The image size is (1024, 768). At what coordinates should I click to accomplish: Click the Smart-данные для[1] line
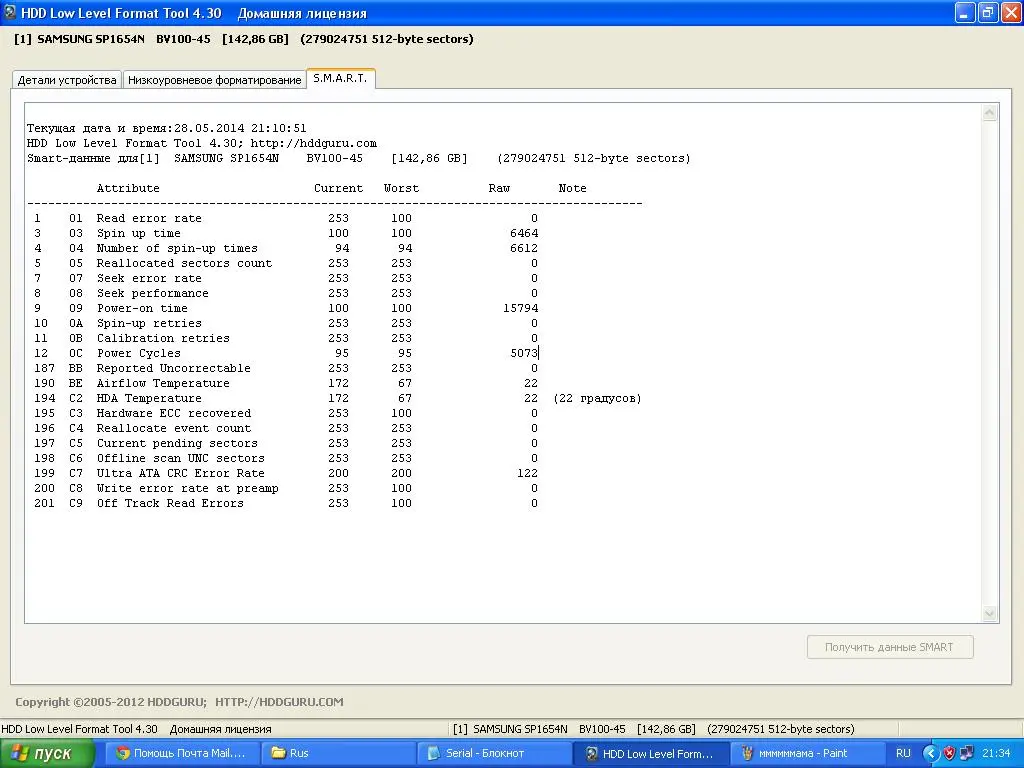pos(359,158)
